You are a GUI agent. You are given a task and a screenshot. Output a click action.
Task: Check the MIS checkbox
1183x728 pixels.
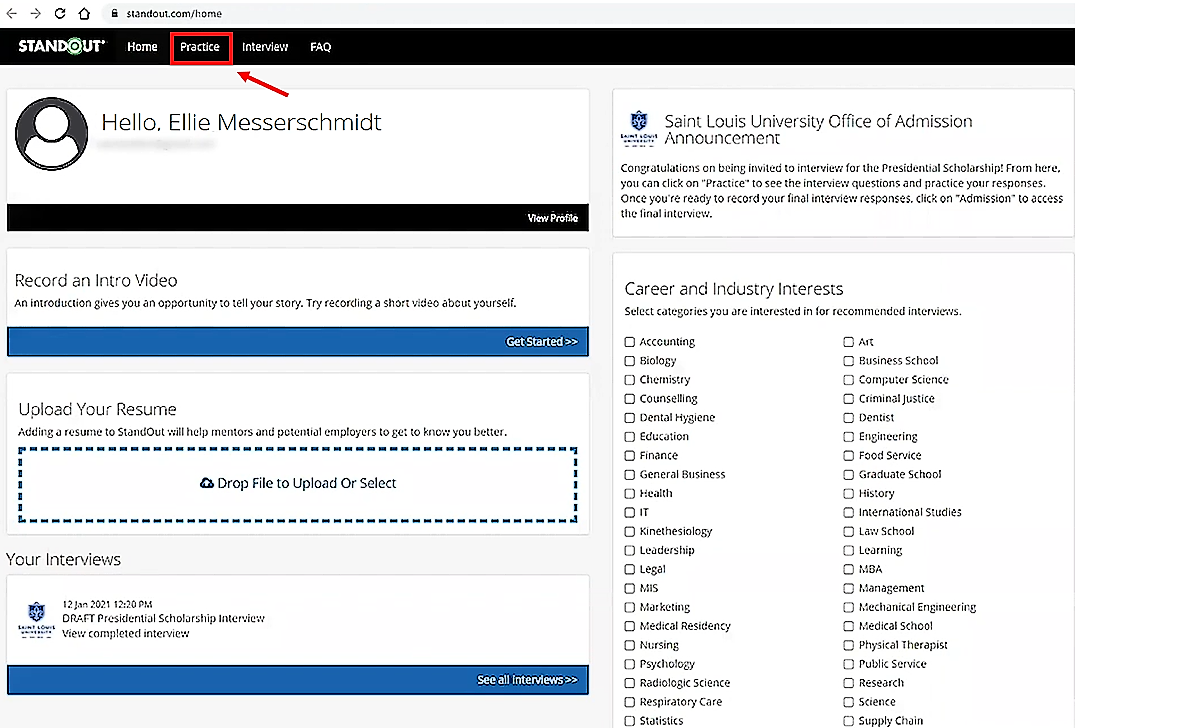(x=630, y=588)
